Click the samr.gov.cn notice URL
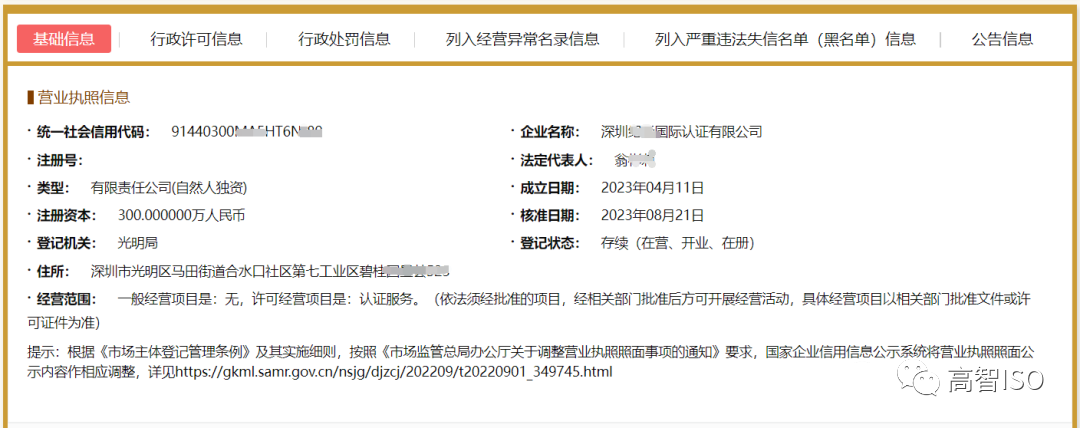The image size is (1080, 428). [x=394, y=371]
